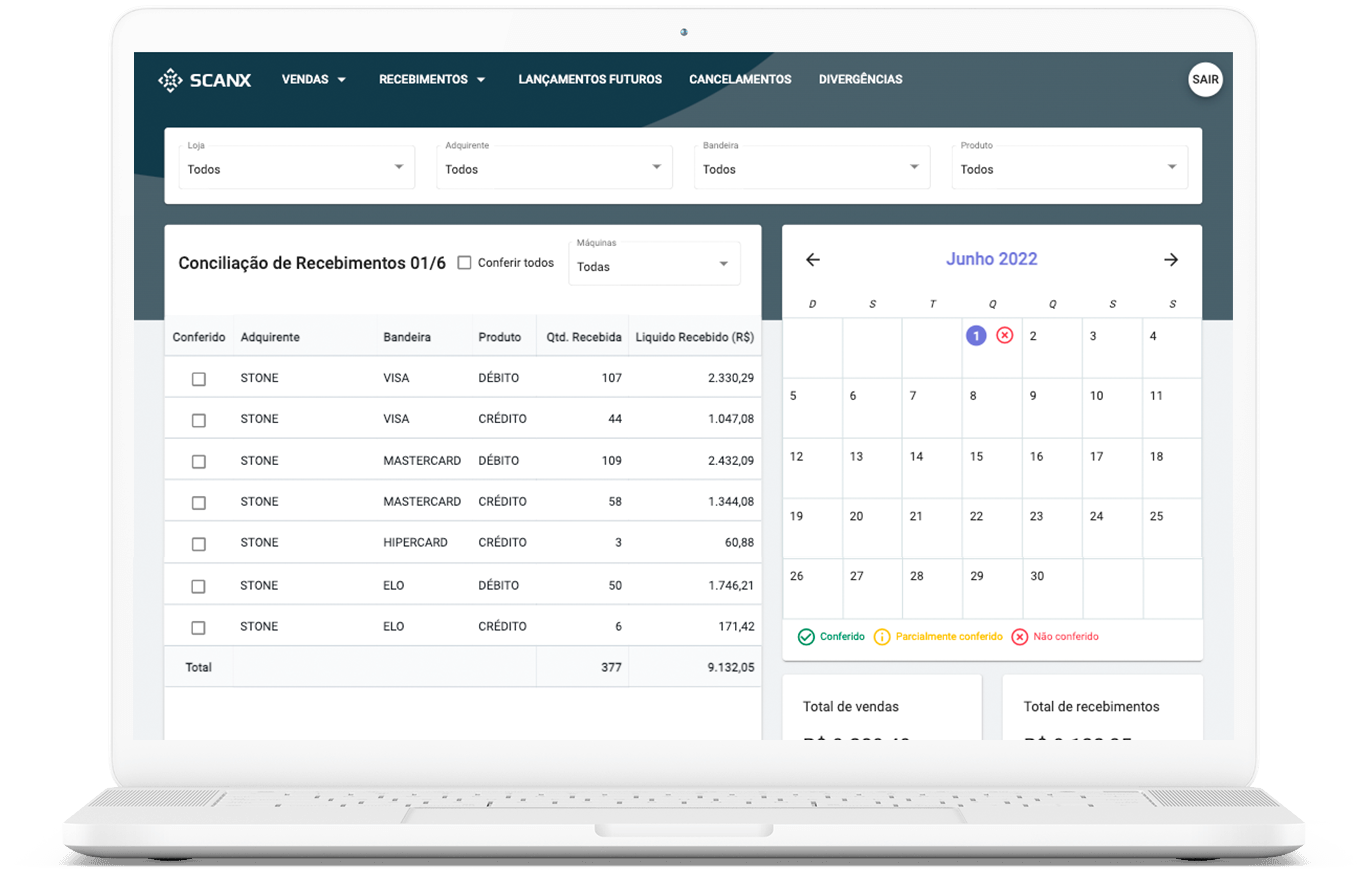Click the Liquido Recebido (R$) column header

tap(695, 338)
